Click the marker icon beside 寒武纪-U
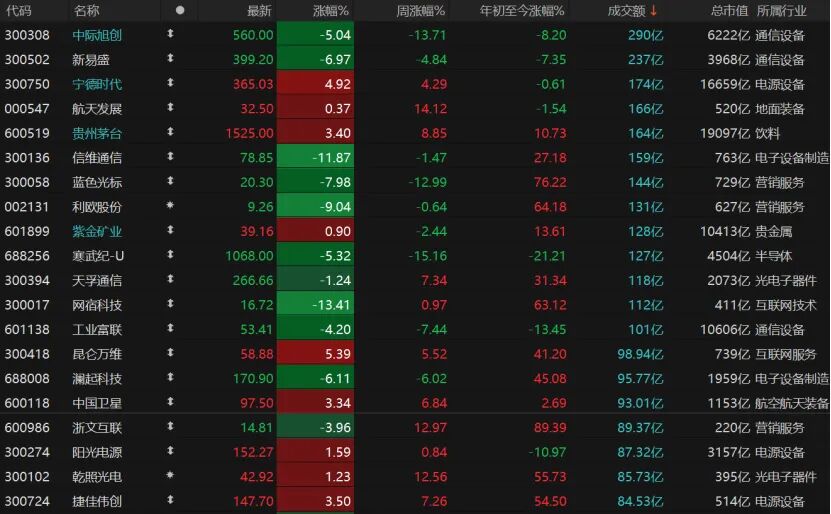This screenshot has height=514, width=831. (169, 256)
